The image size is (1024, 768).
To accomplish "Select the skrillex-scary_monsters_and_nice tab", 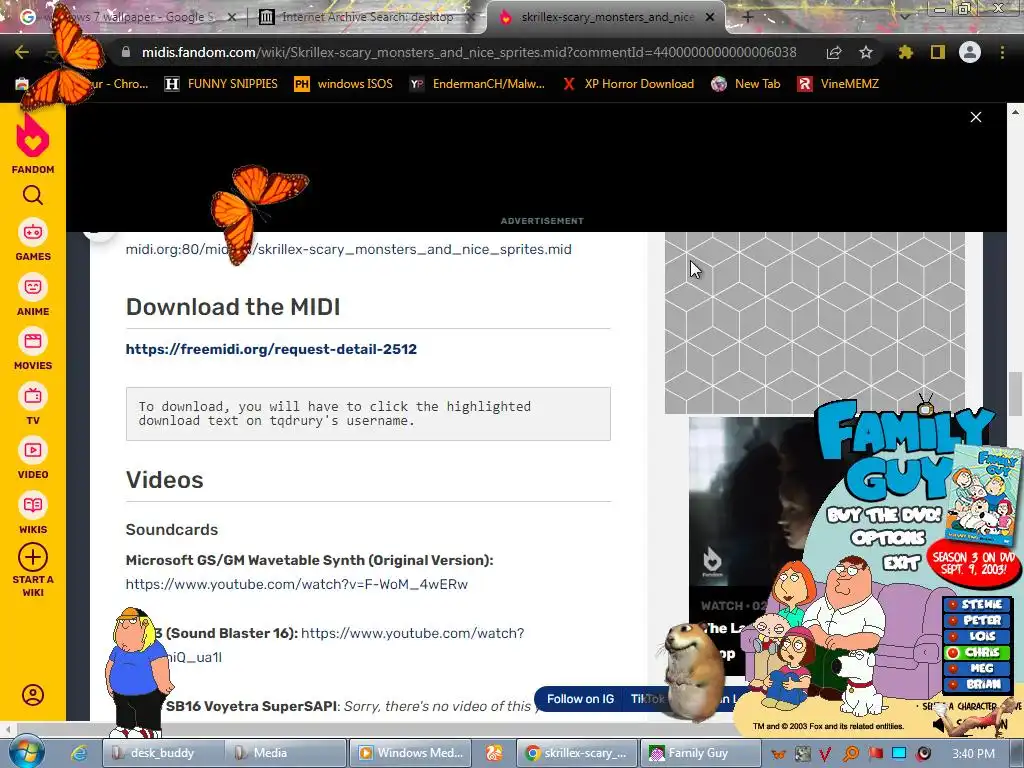I will [x=606, y=17].
